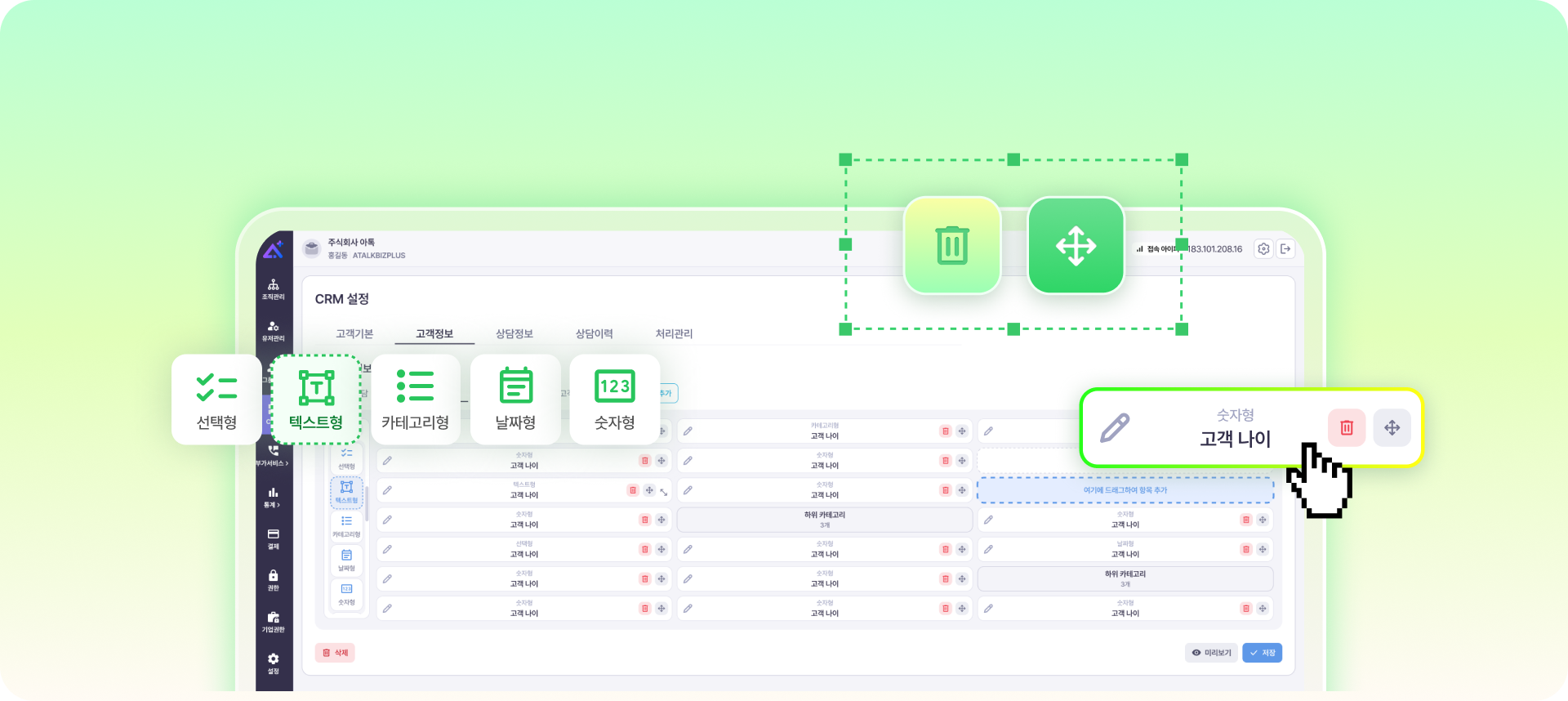The height and width of the screenshot is (701, 1568).
Task: Click the large green move arrows icon
Action: tap(1076, 246)
